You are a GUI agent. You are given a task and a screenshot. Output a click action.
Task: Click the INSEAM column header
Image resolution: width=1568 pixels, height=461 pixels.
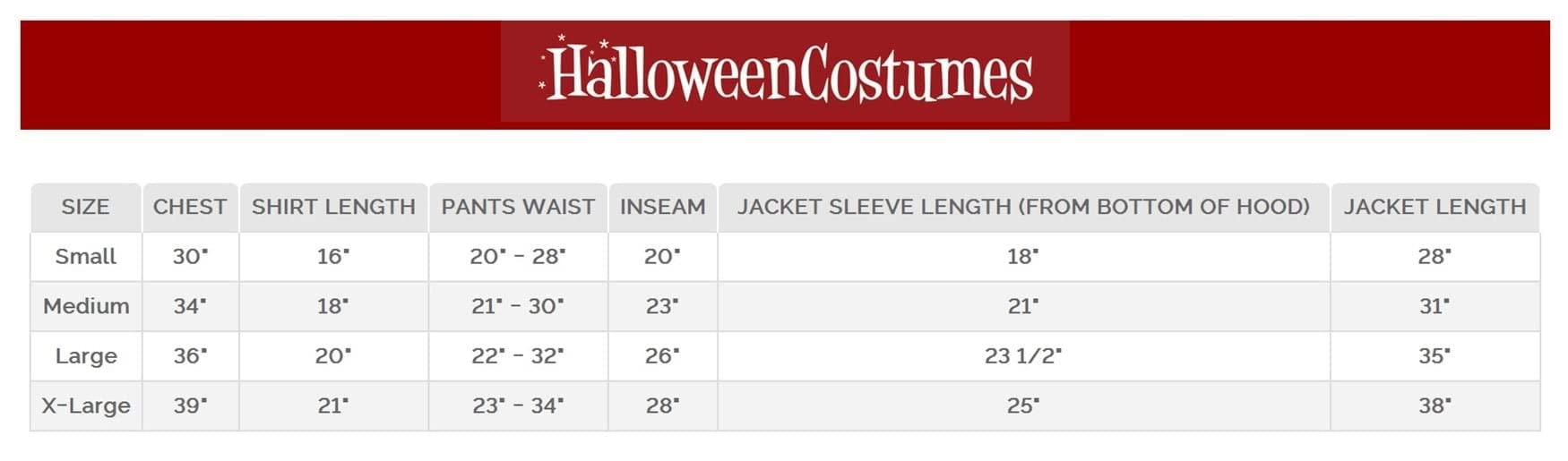point(662,207)
